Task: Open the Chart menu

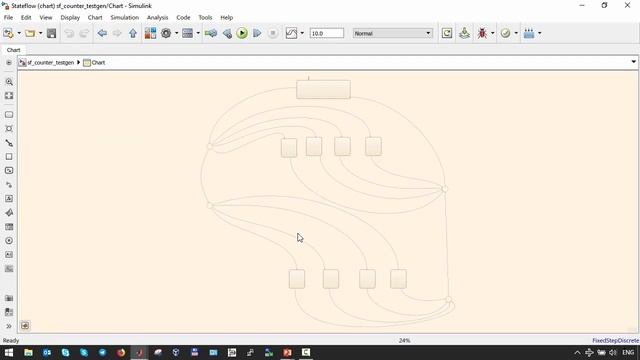Action: click(x=95, y=18)
